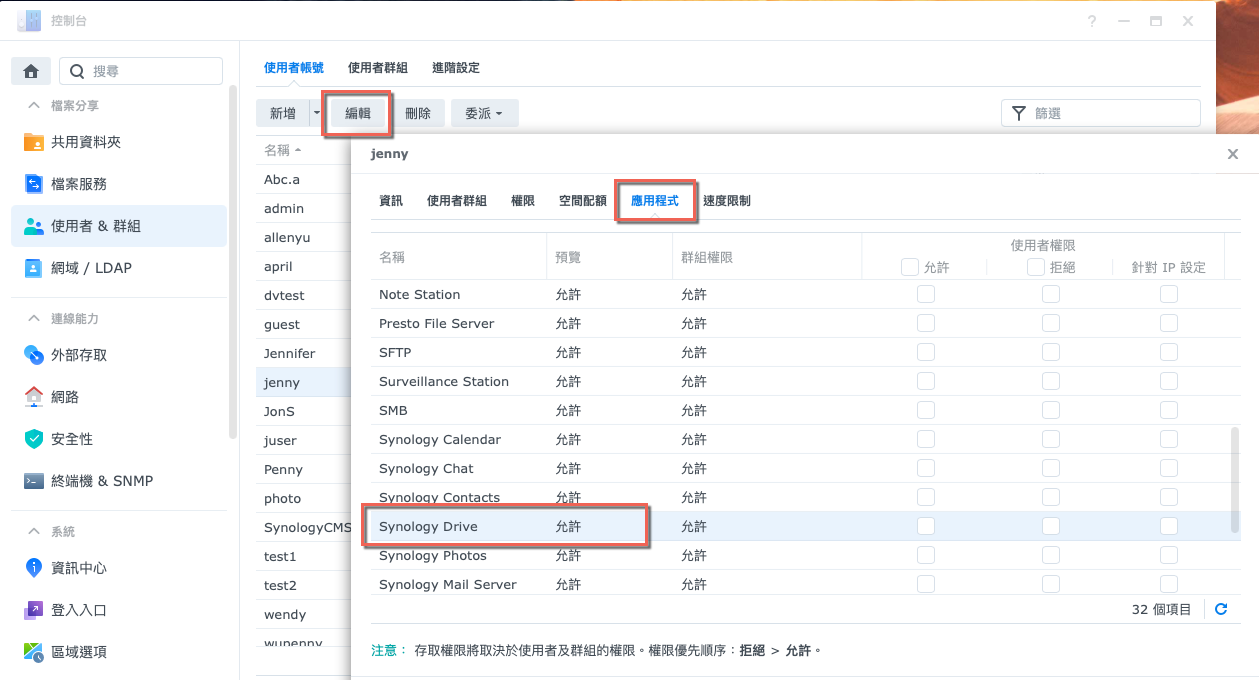Open the Shared Folder (共用資料夾) icon
The image size is (1259, 680).
tap(34, 142)
